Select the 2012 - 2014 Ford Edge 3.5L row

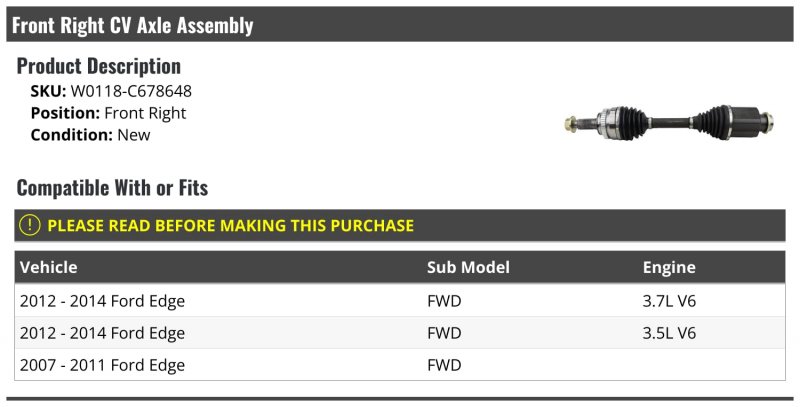pos(399,333)
